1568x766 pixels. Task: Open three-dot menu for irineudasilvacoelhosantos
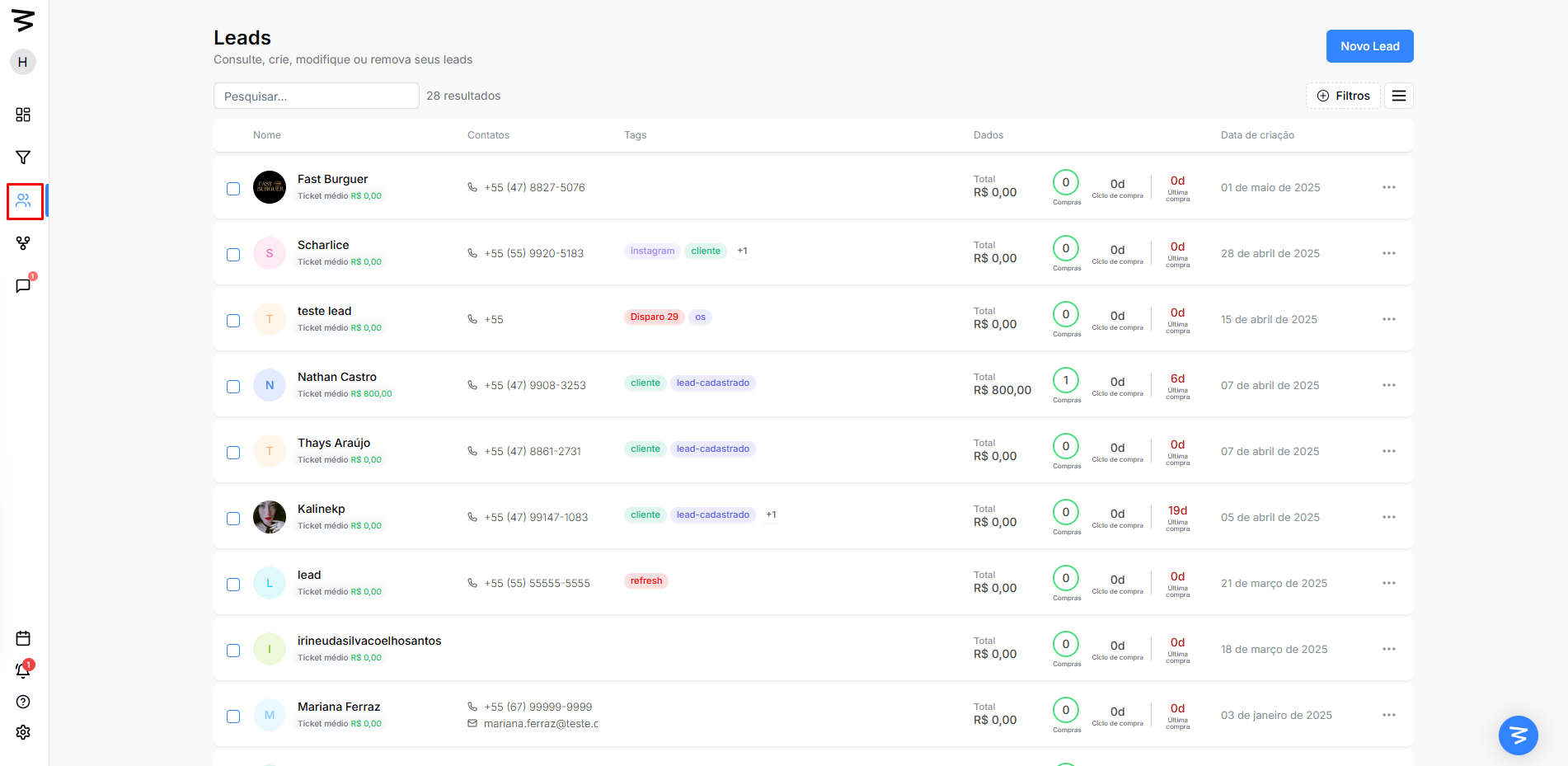click(x=1389, y=649)
